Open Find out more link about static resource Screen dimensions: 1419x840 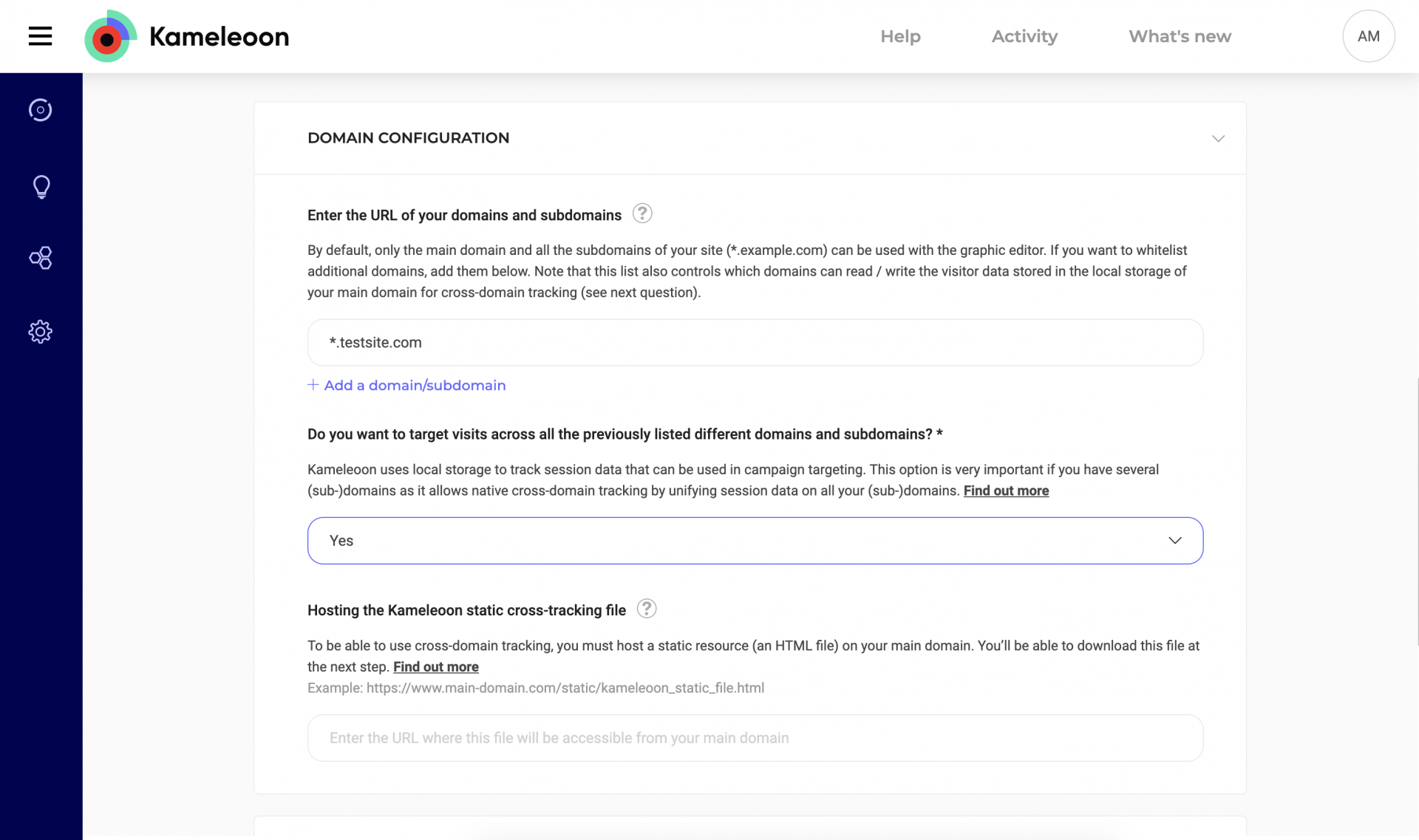(435, 666)
